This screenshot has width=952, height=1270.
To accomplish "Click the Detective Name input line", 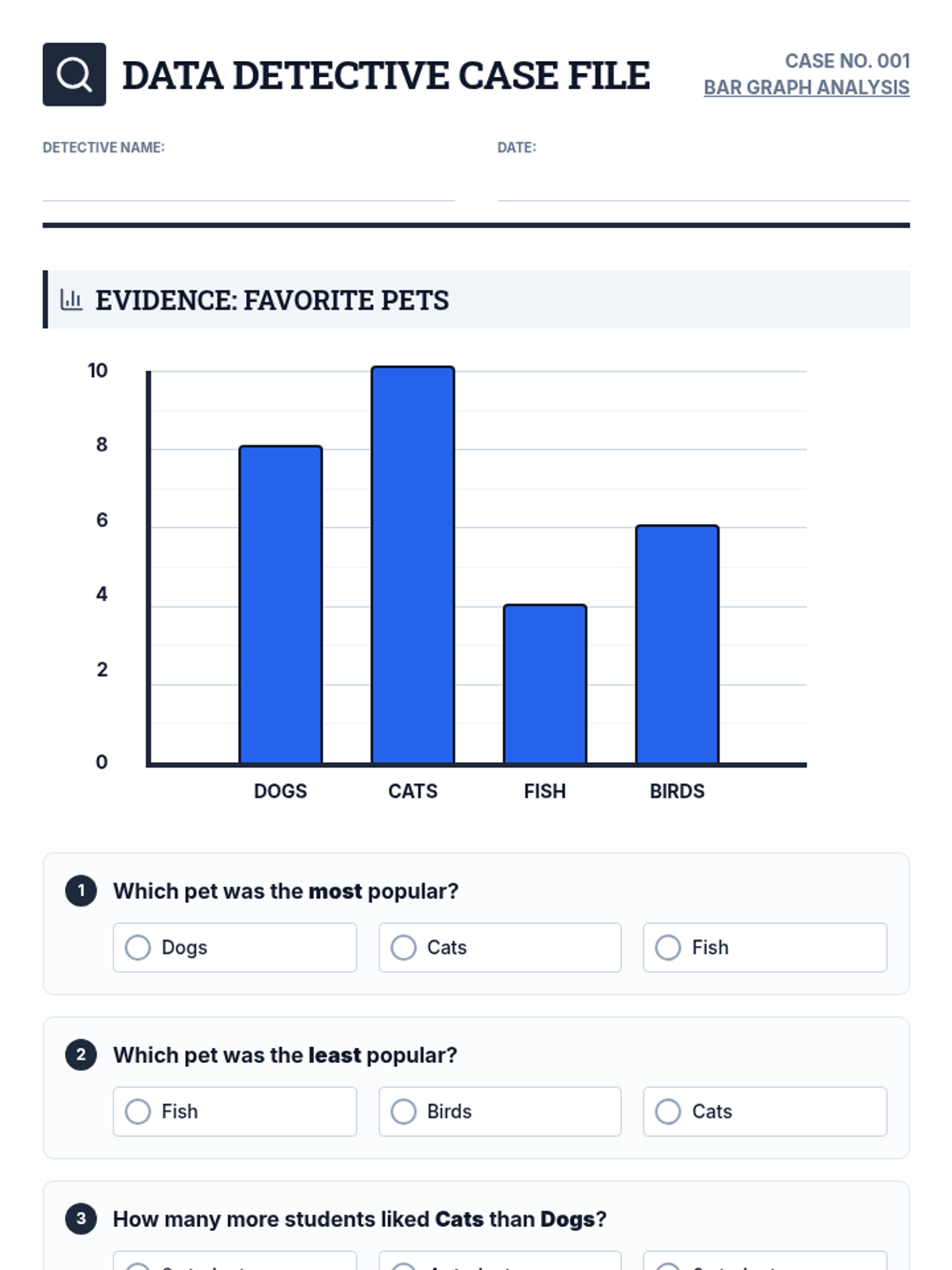I will pyautogui.click(x=248, y=187).
